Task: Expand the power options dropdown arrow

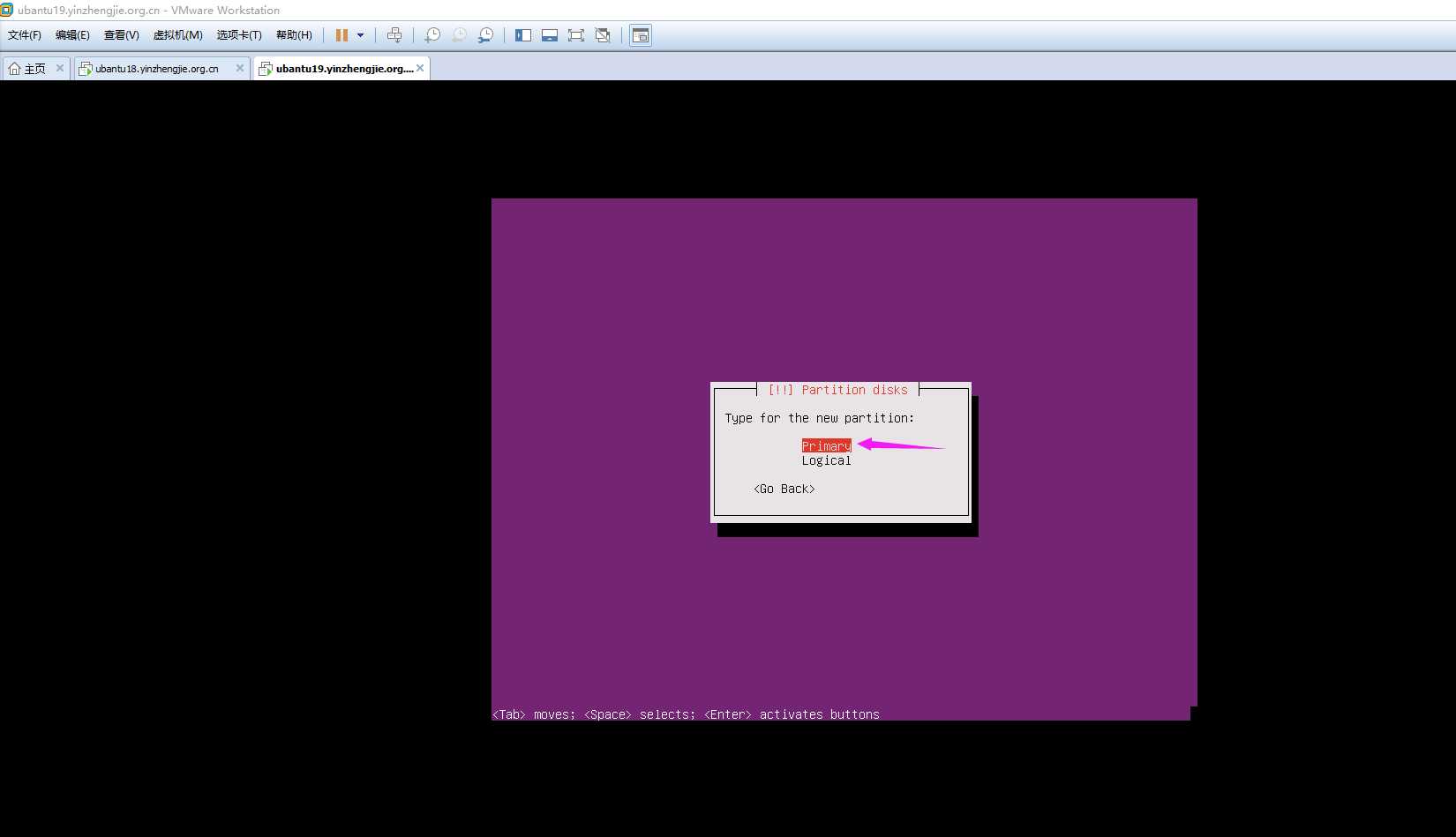Action: click(x=360, y=35)
